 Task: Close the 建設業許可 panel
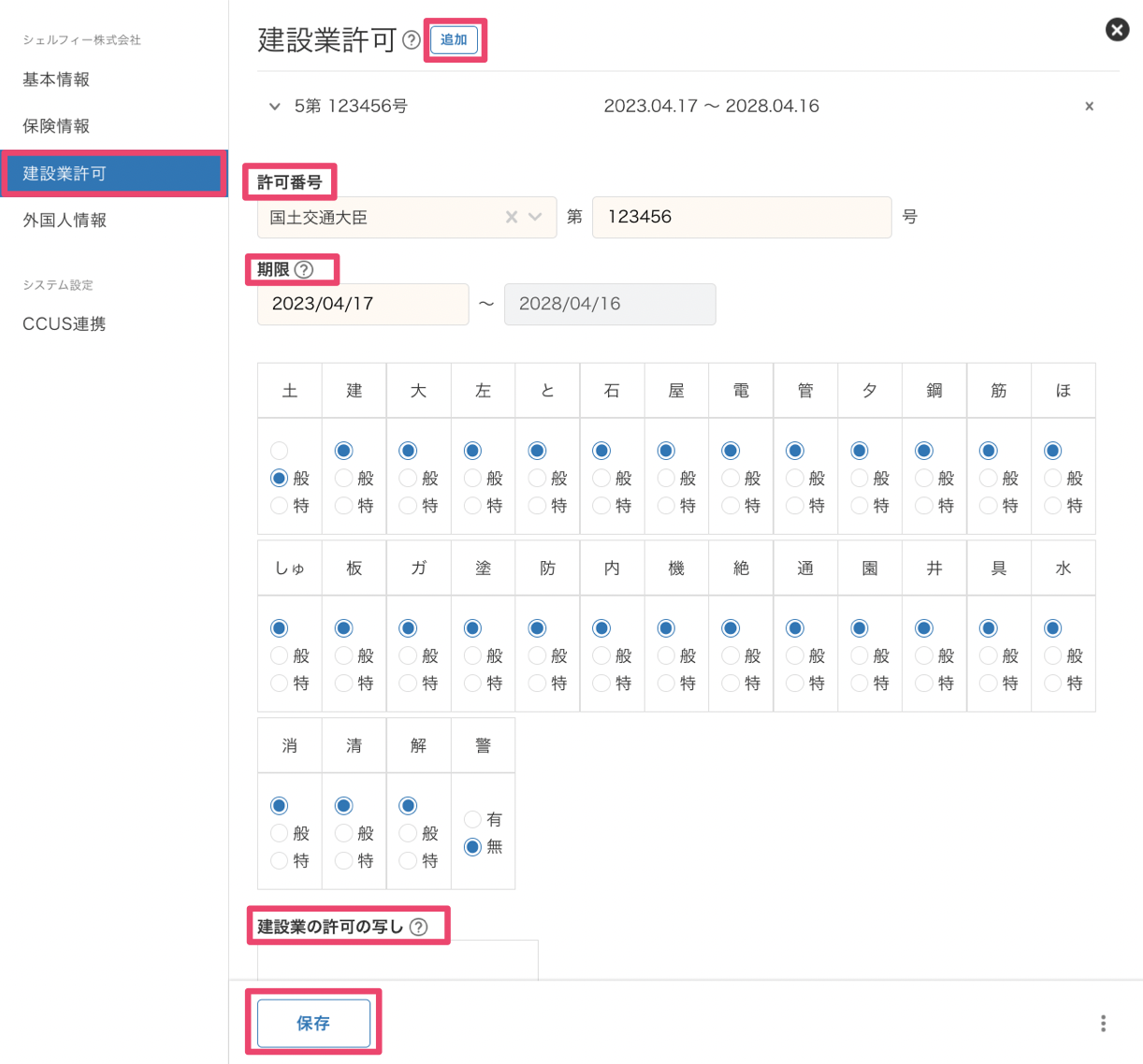pos(1117,29)
